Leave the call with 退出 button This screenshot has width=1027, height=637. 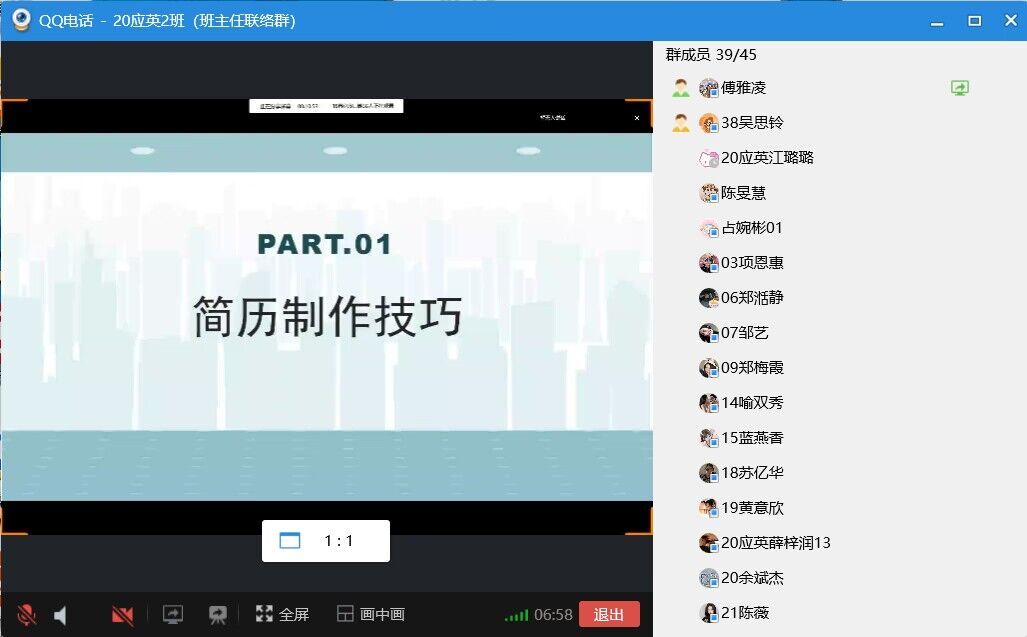pos(609,614)
